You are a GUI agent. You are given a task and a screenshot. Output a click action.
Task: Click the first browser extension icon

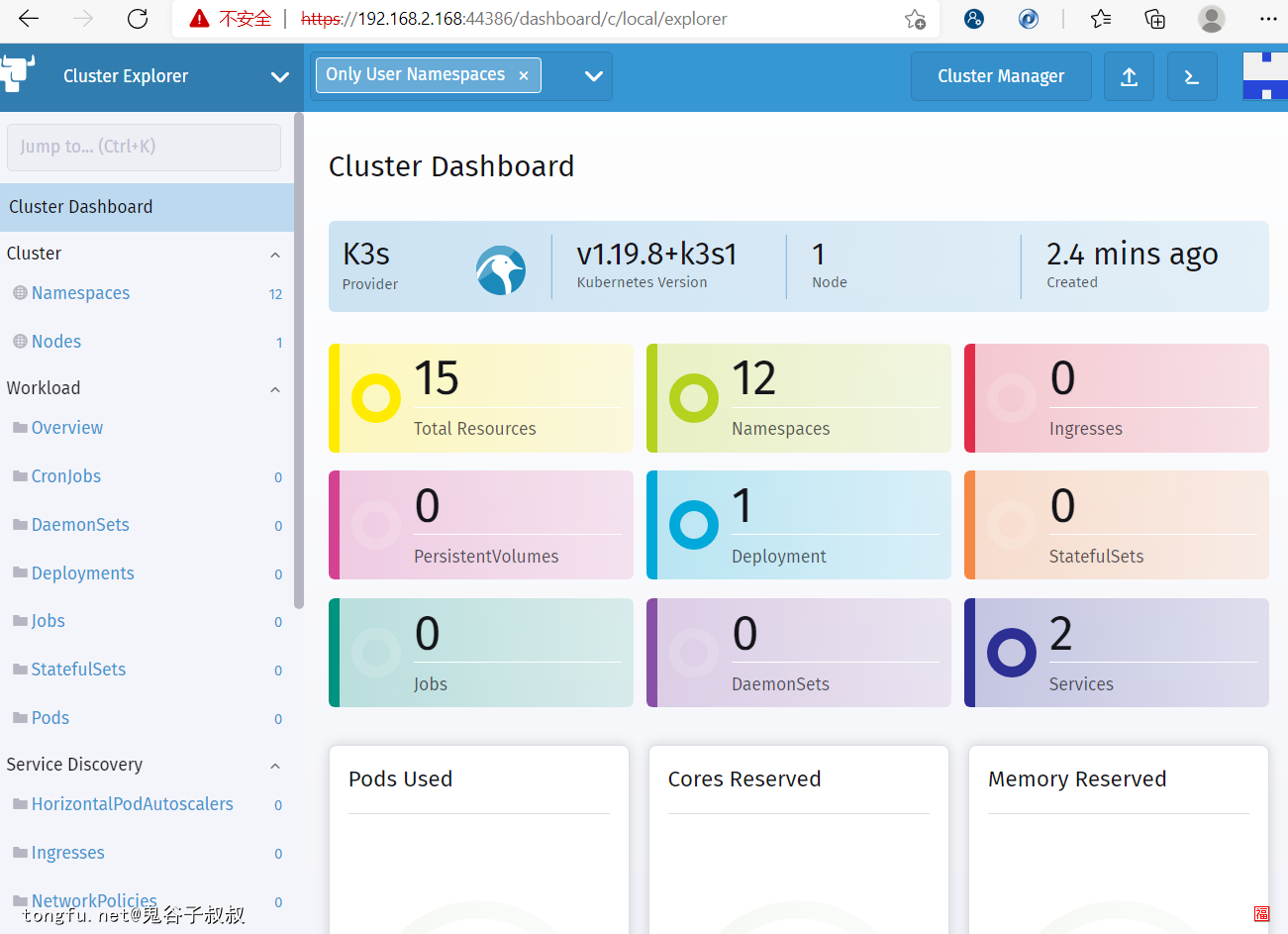coord(974,19)
